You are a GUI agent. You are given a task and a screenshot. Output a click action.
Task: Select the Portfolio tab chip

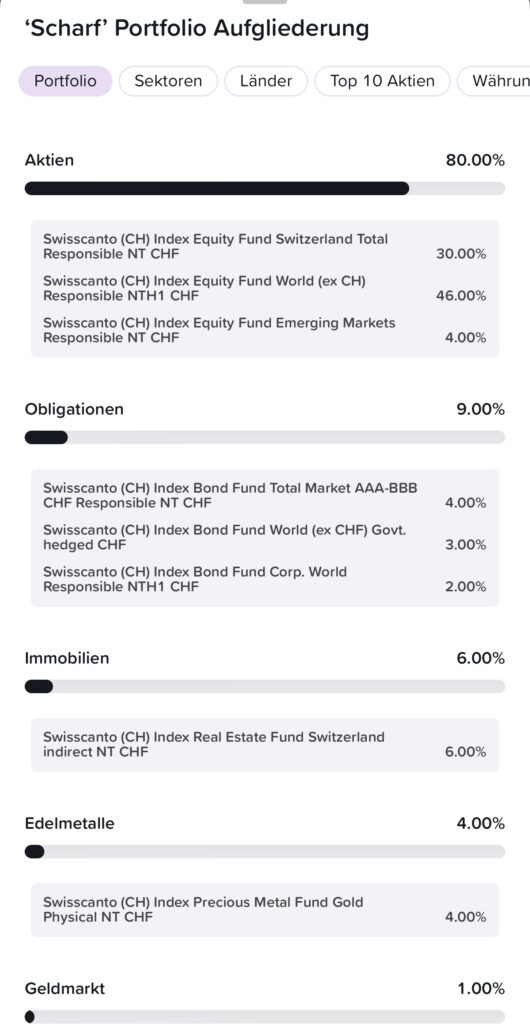[65, 81]
